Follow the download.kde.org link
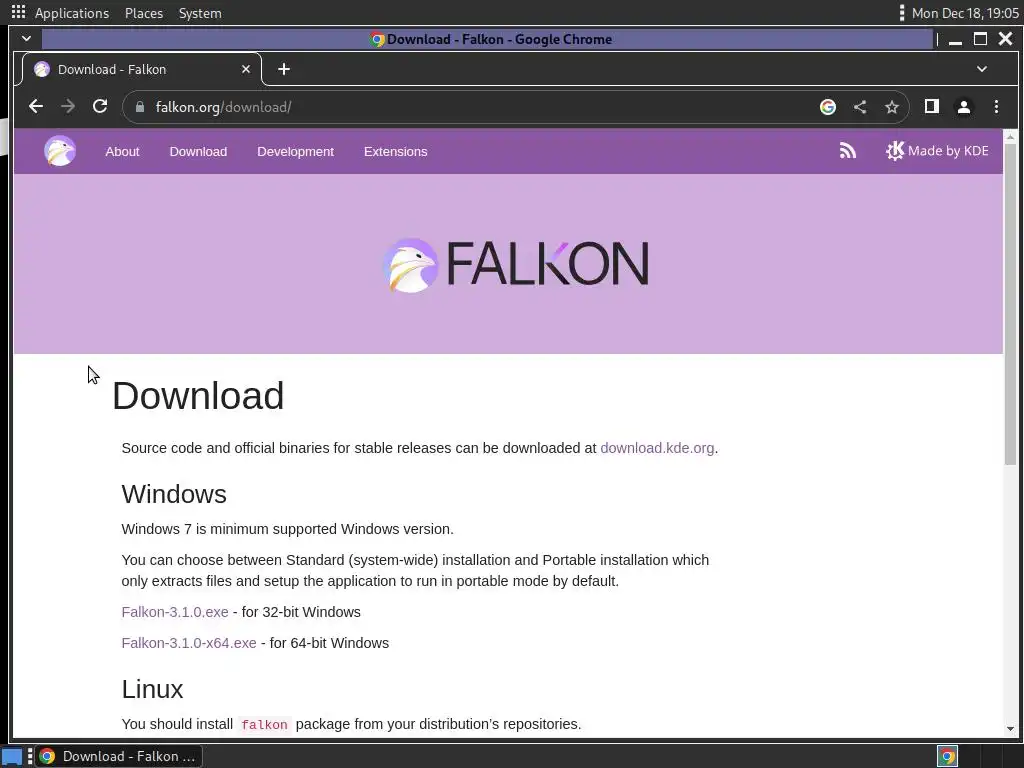Screen dimensions: 1024x768 point(657,448)
